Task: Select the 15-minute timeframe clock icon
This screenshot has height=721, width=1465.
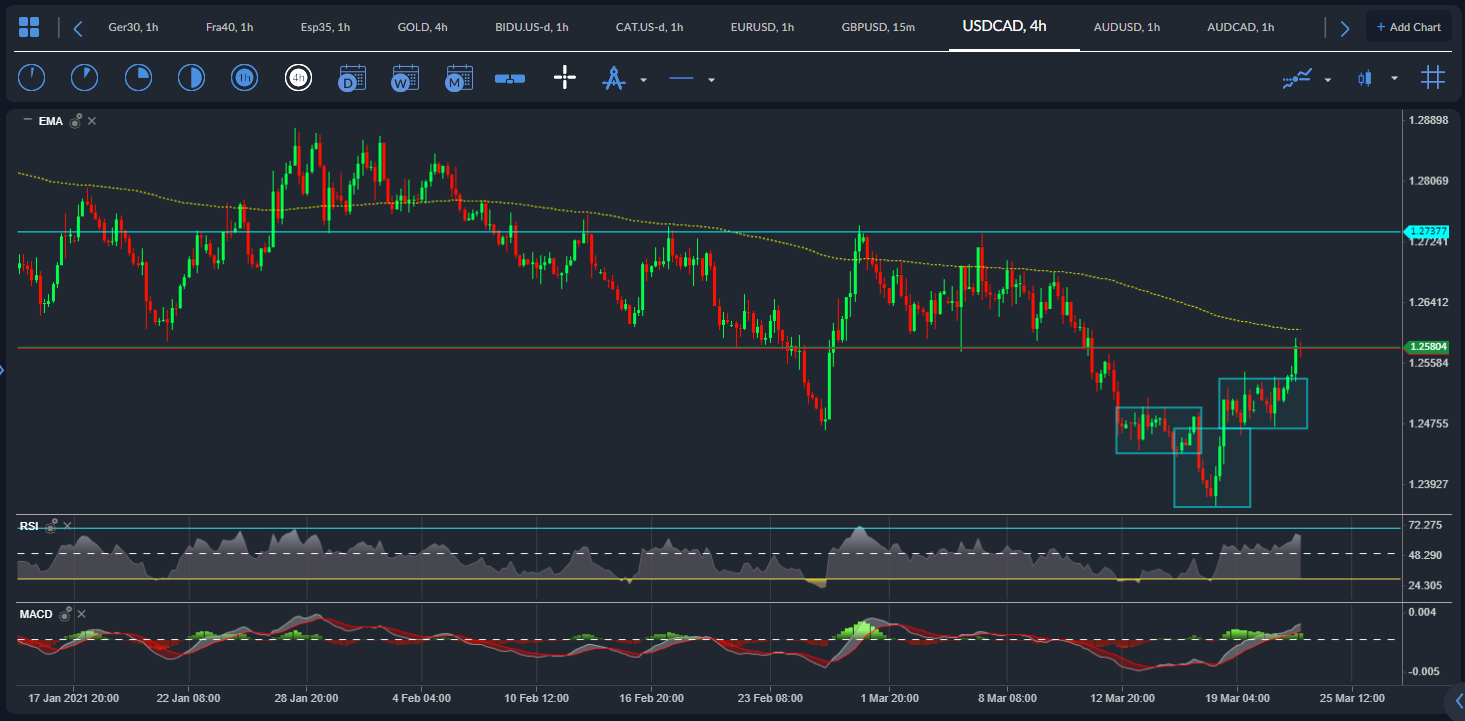Action: point(138,78)
